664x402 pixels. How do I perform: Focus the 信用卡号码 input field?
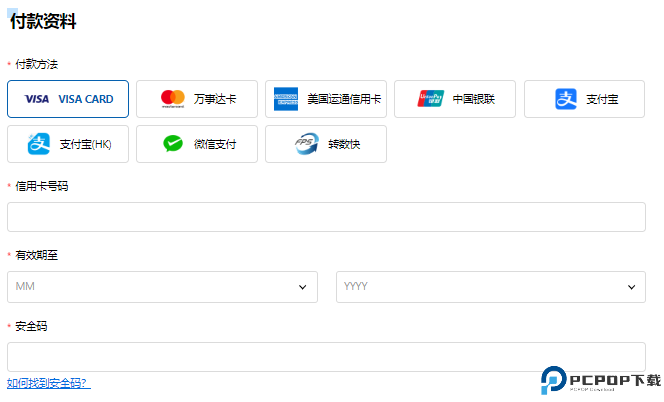coord(326,217)
